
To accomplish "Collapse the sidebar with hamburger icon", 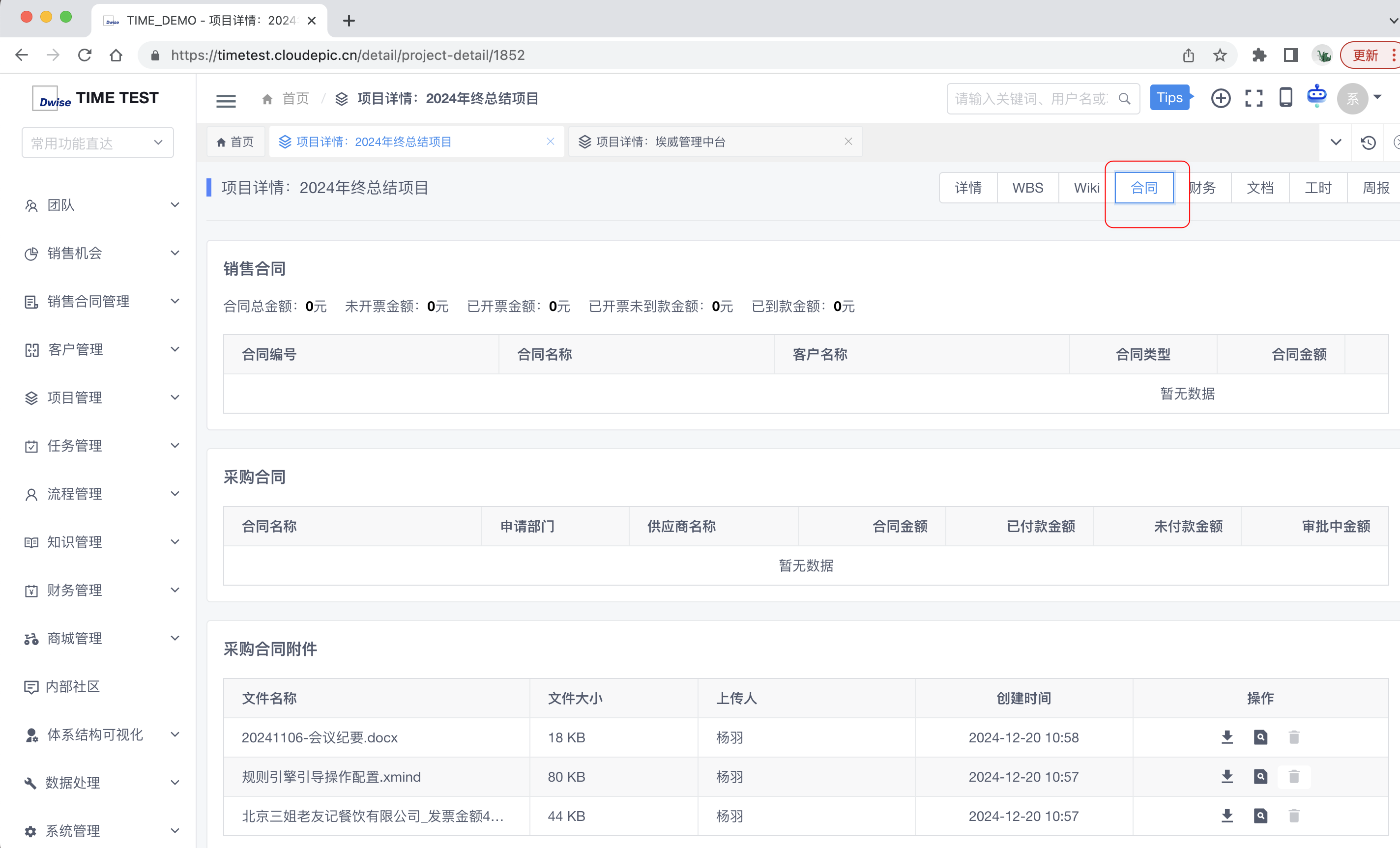I will pyautogui.click(x=226, y=101).
